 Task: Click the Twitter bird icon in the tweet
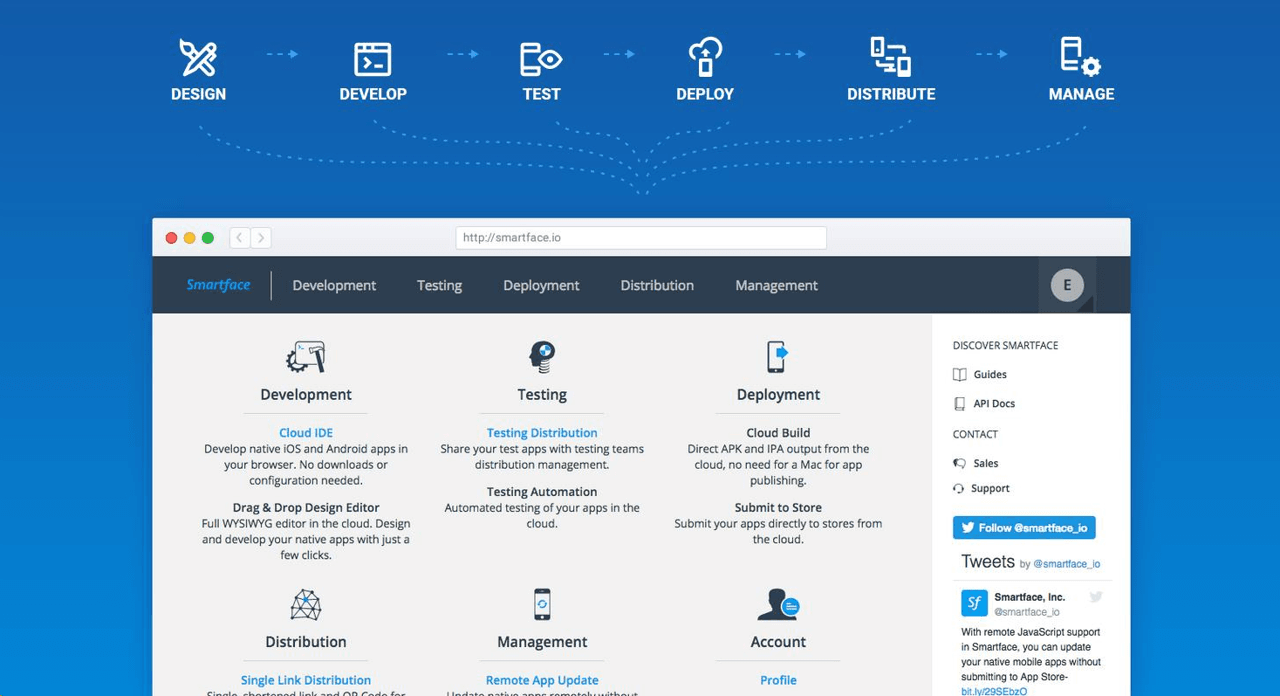1096,597
